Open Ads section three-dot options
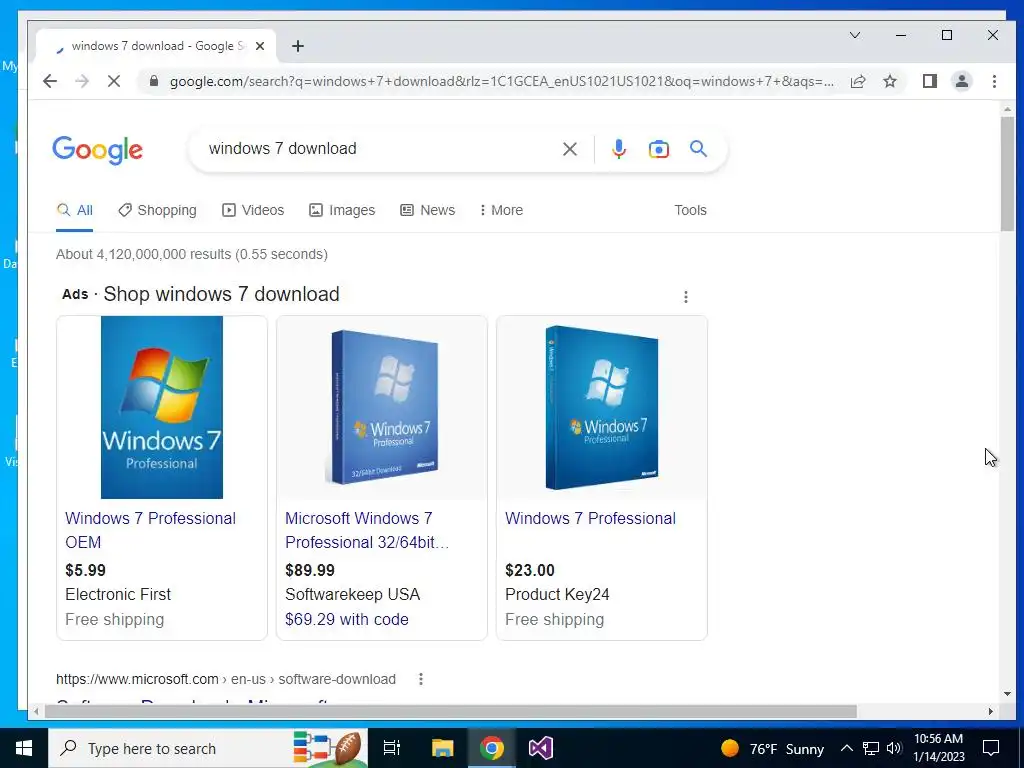1024x768 pixels. 686,297
